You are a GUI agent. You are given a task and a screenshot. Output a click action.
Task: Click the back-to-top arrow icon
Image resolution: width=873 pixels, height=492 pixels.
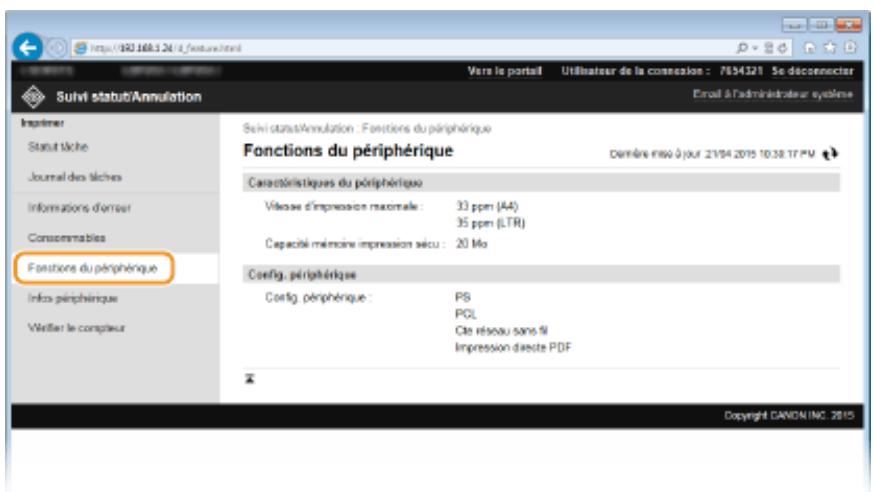tap(250, 379)
